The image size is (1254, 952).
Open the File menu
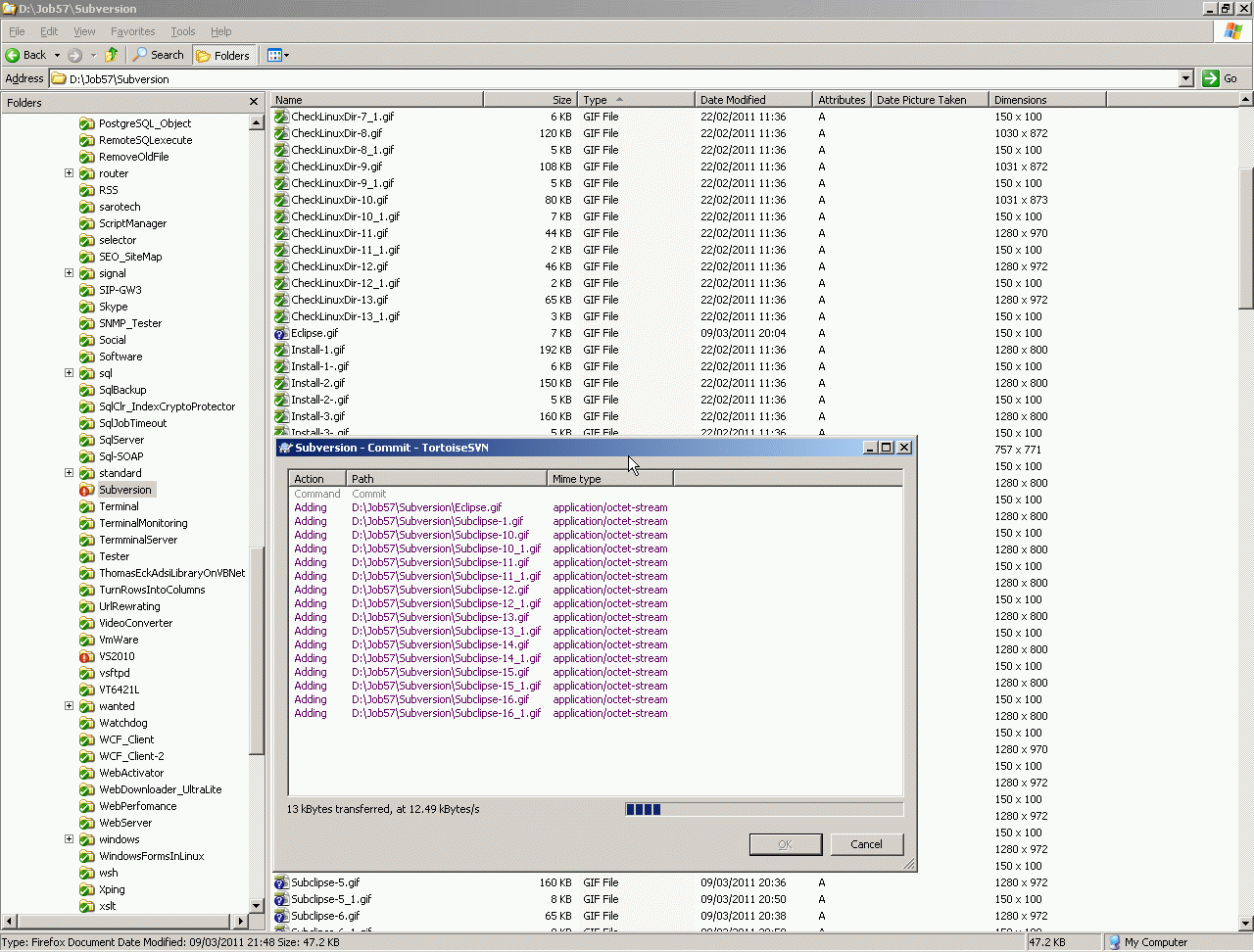coord(17,31)
